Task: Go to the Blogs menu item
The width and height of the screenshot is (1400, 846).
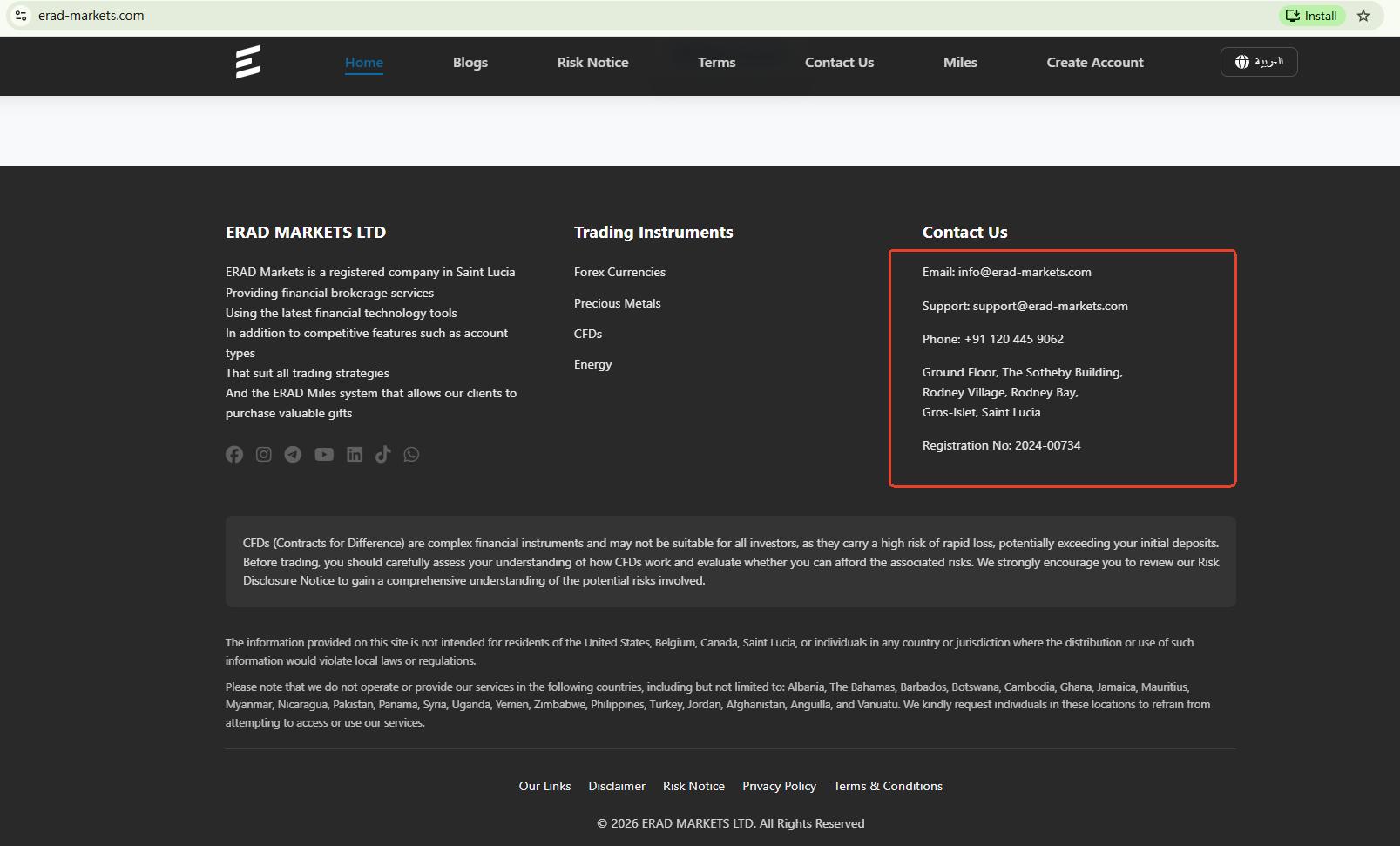Action: pyautogui.click(x=470, y=62)
